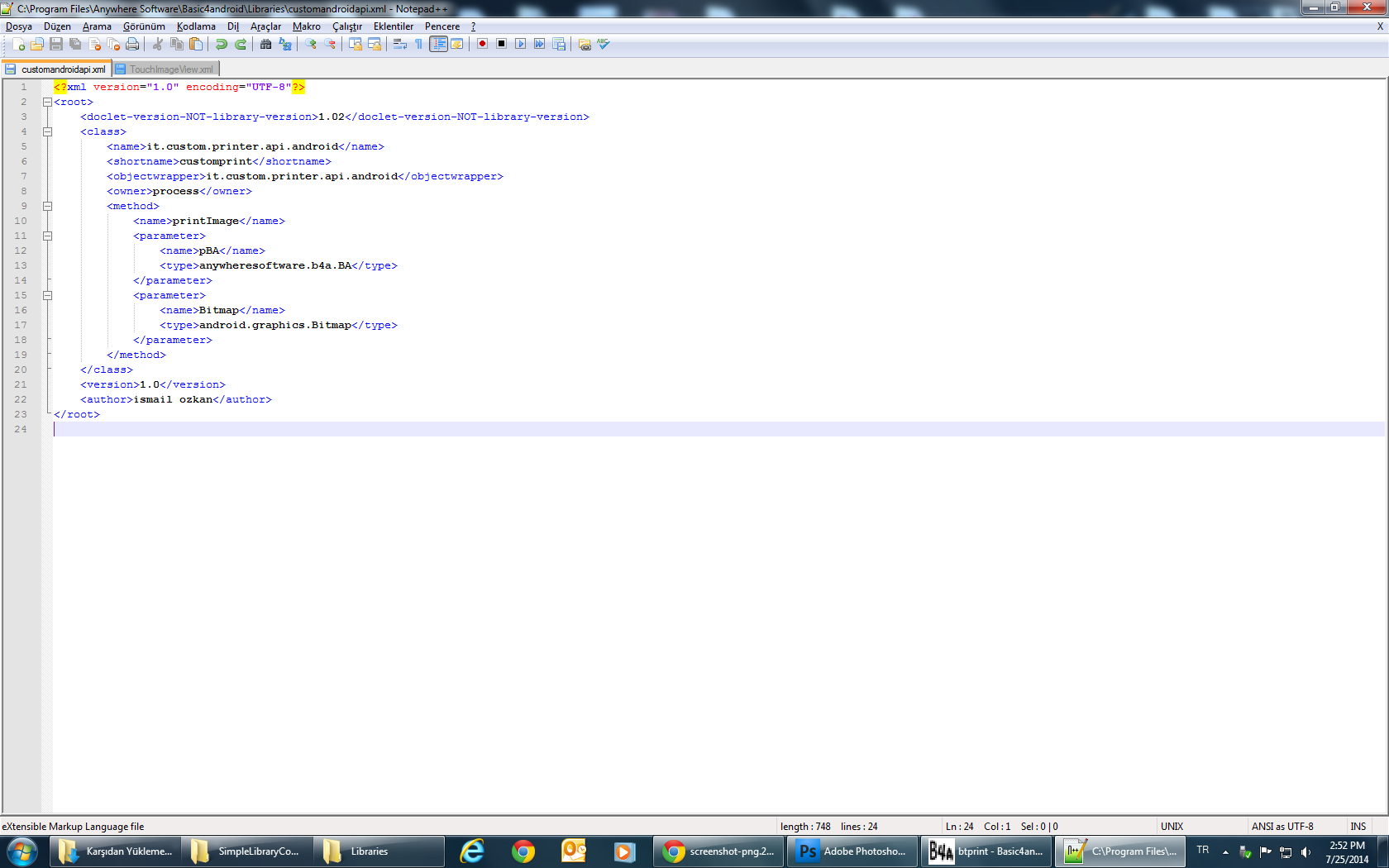
Task: Click the Close All documents toolbar icon
Action: click(x=113, y=44)
